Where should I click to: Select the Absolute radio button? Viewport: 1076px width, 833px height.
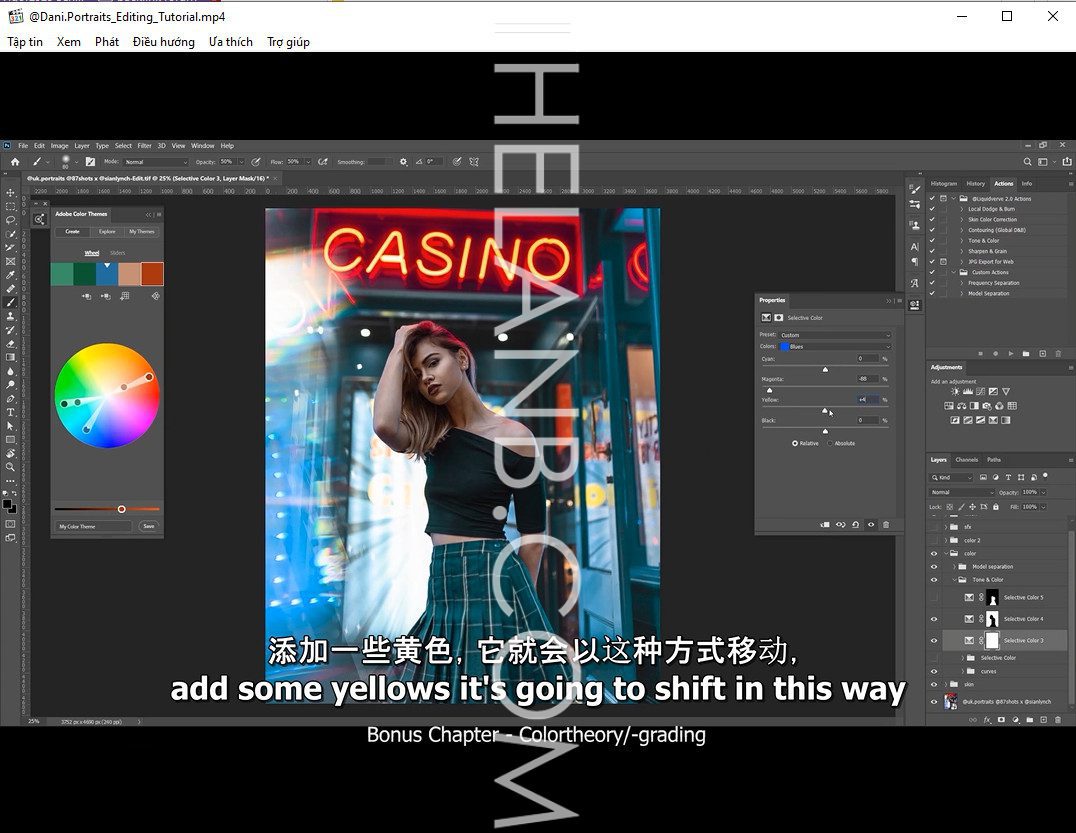[x=831, y=443]
